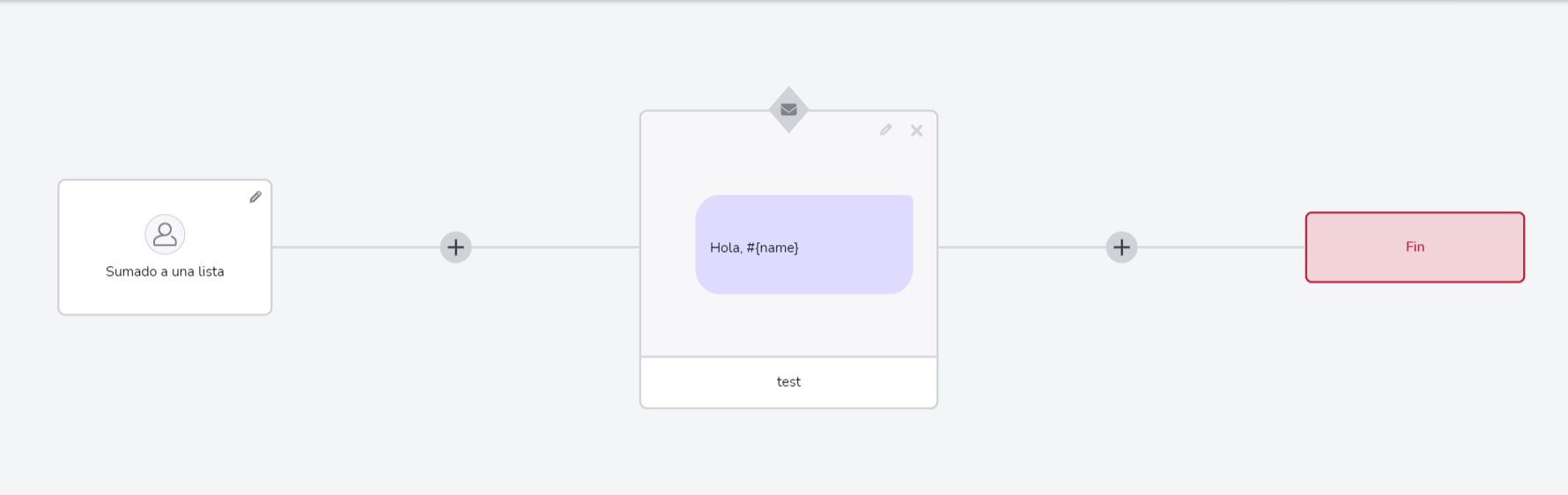Select the red Fin end node
This screenshot has height=495, width=1568.
(1415, 247)
